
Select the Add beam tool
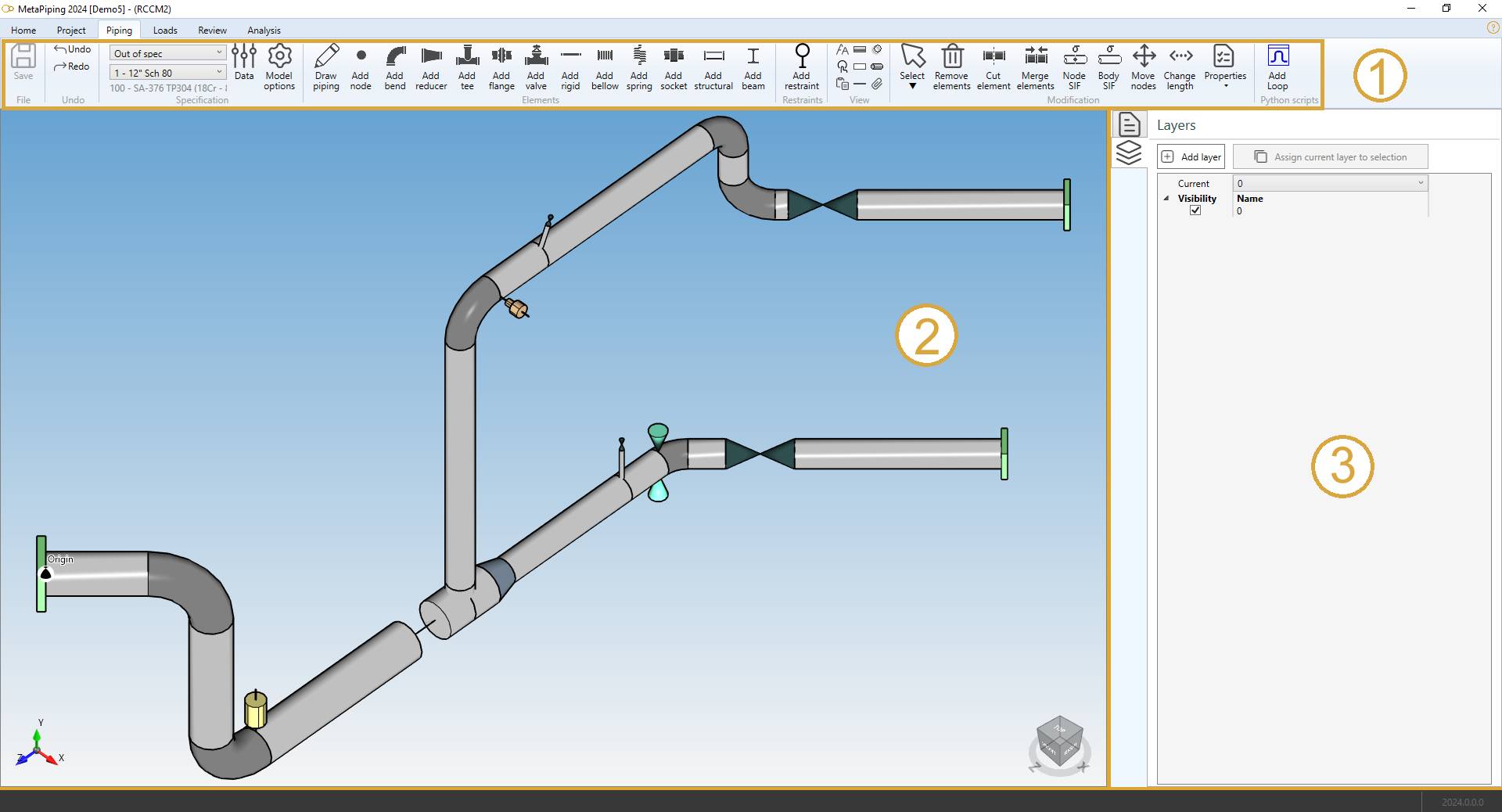click(x=753, y=67)
